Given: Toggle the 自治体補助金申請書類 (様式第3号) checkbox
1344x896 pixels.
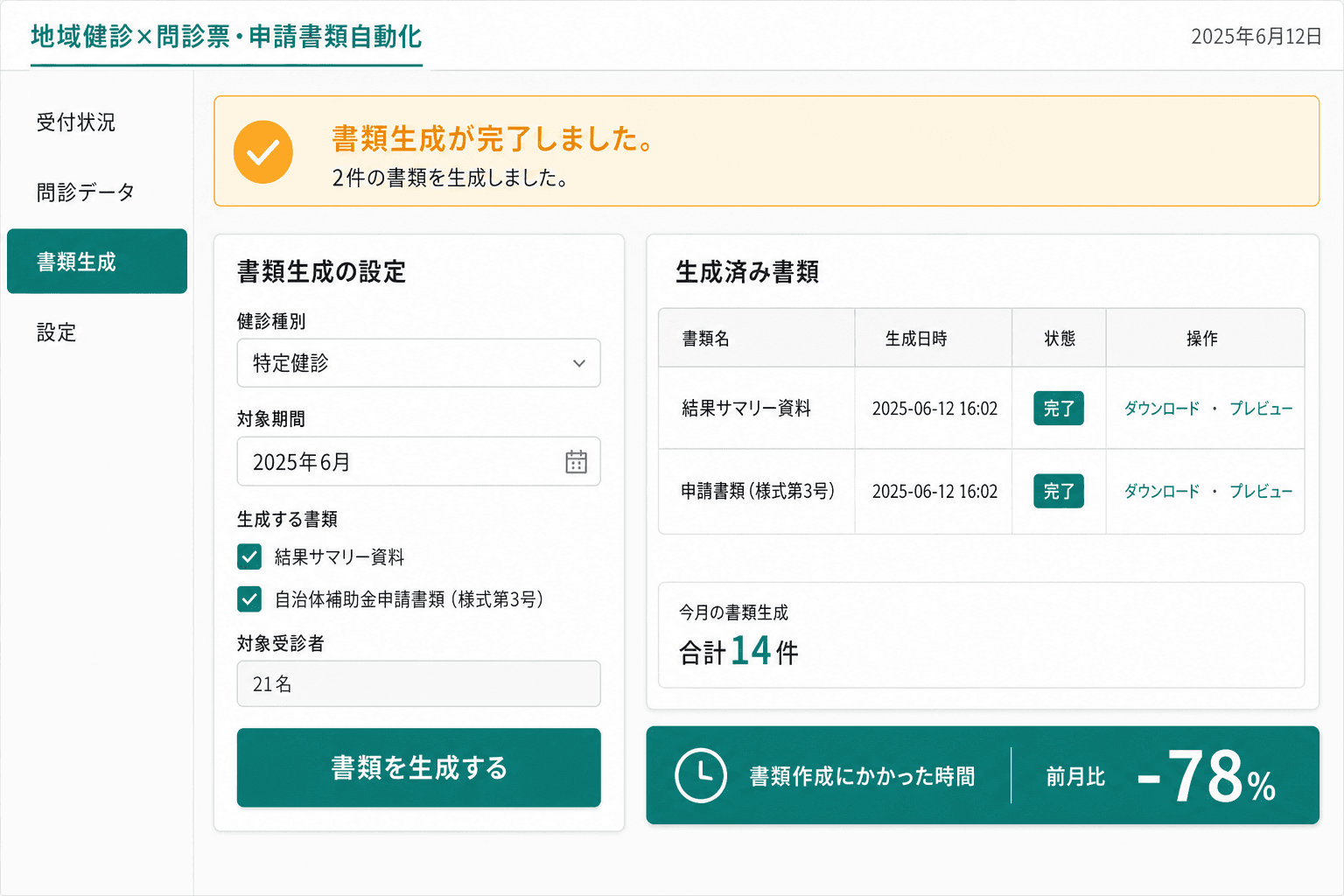Looking at the screenshot, I should tap(249, 598).
